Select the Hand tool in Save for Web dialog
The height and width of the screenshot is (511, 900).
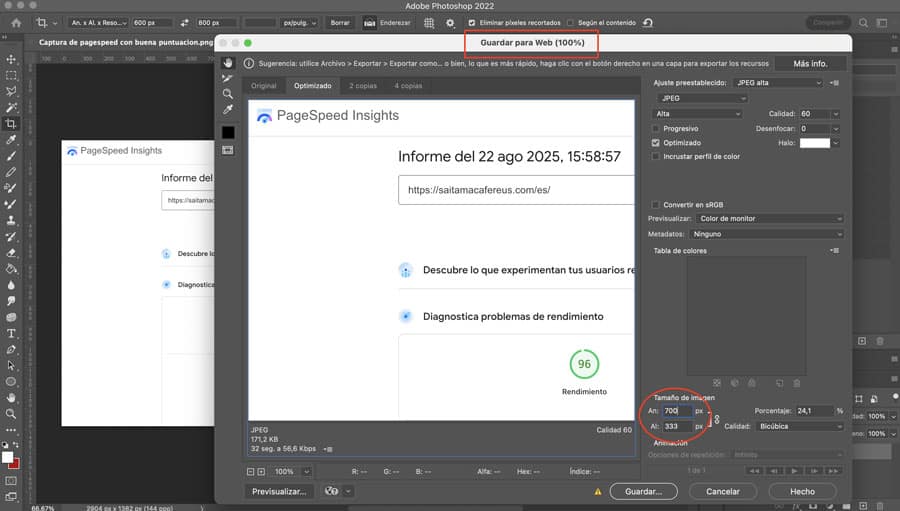pos(228,63)
